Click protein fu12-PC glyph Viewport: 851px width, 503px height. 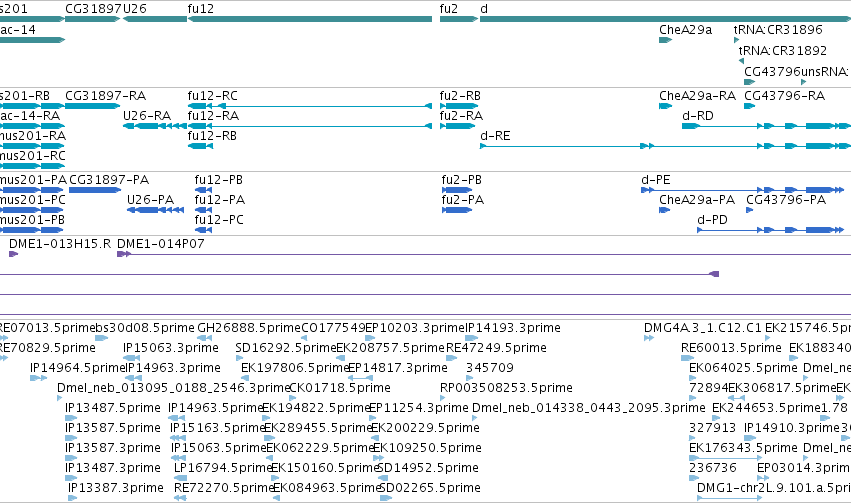pos(203,230)
